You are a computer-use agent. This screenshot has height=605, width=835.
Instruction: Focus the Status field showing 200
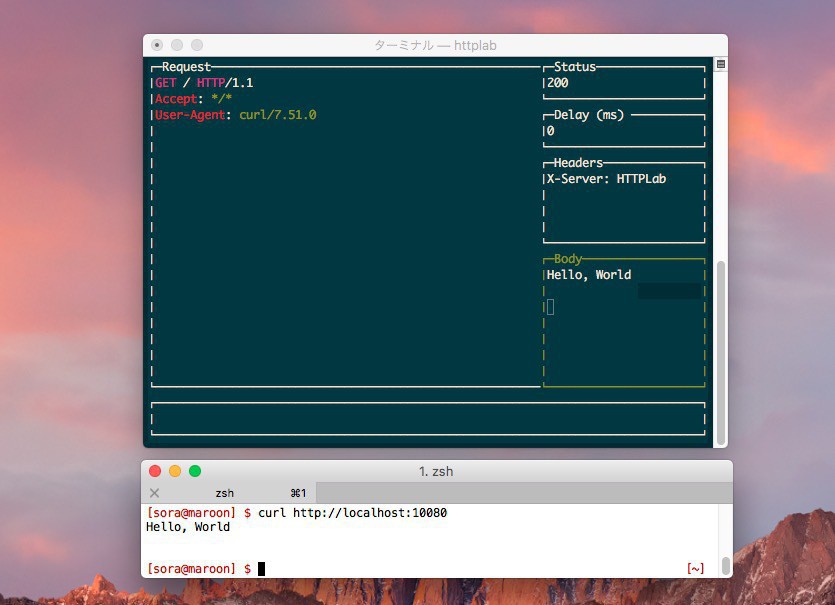coord(623,83)
